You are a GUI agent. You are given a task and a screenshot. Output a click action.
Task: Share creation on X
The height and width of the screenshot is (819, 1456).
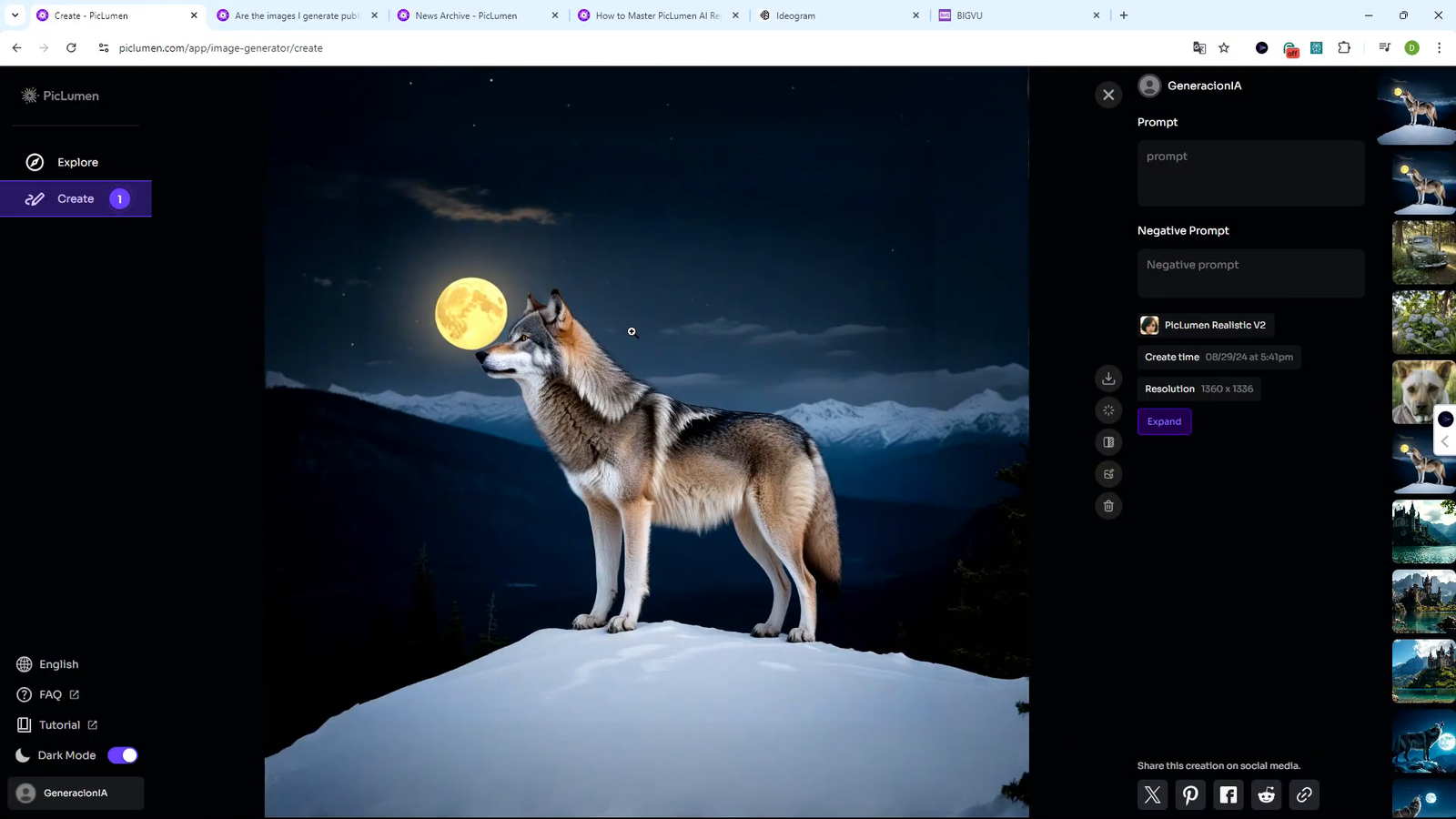tap(1152, 794)
